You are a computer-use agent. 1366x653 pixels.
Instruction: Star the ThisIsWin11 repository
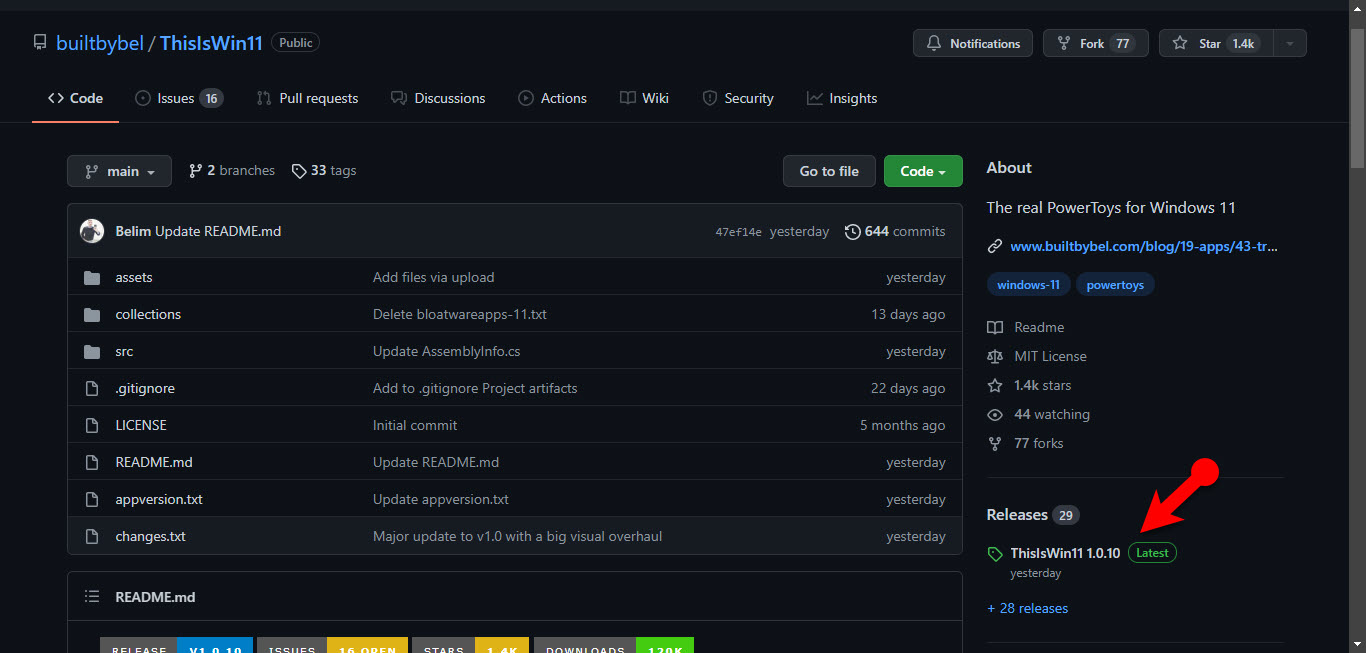coord(1214,43)
